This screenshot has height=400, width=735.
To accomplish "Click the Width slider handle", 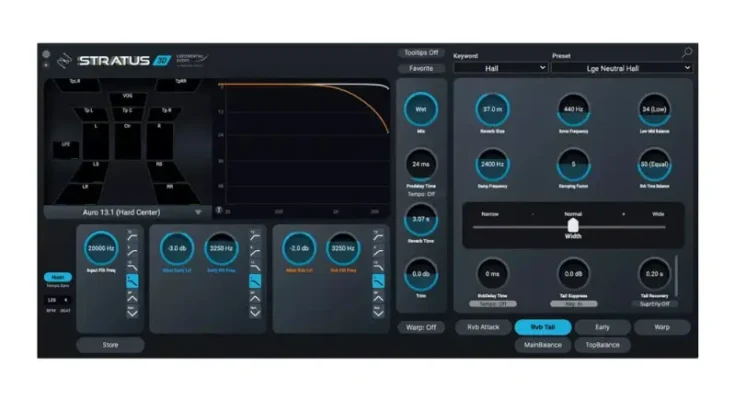I will pyautogui.click(x=572, y=225).
